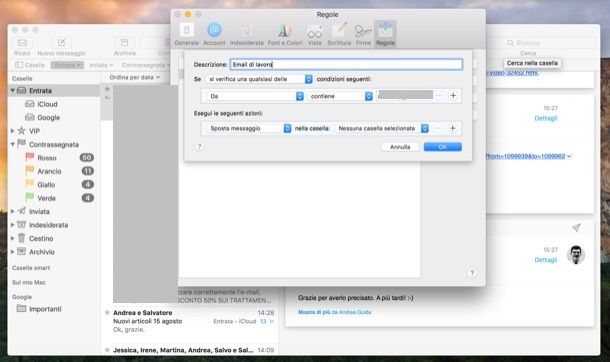This screenshot has height=362, width=610.
Task: Click the Ricevi icon in Mail toolbar
Action: (x=22, y=43)
